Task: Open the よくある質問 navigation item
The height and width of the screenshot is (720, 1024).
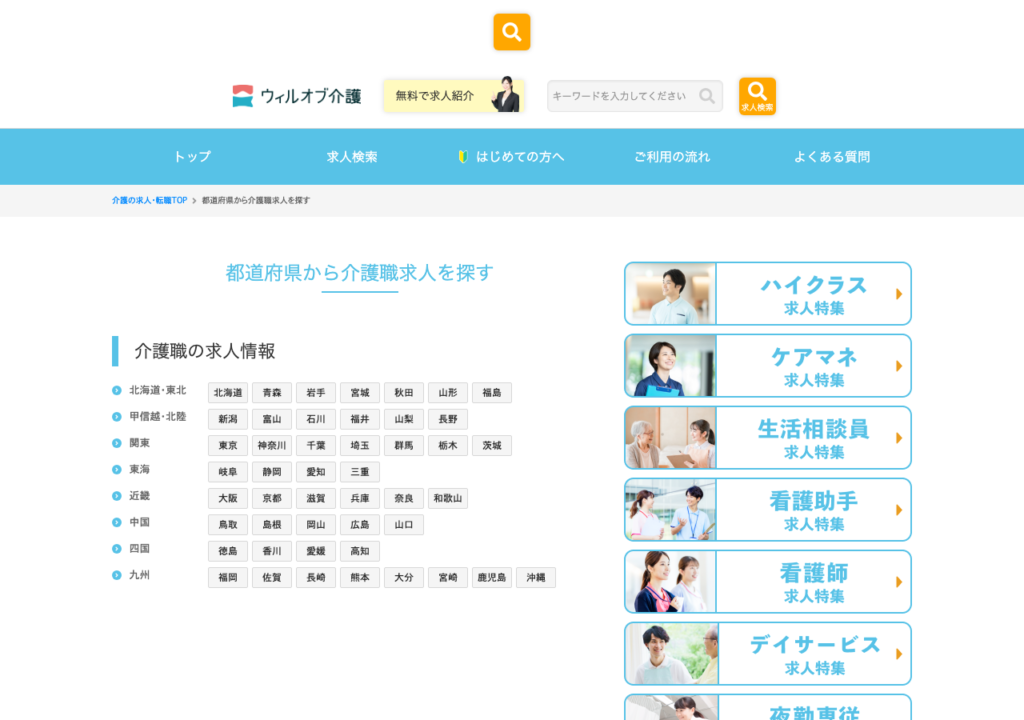Action: [832, 157]
